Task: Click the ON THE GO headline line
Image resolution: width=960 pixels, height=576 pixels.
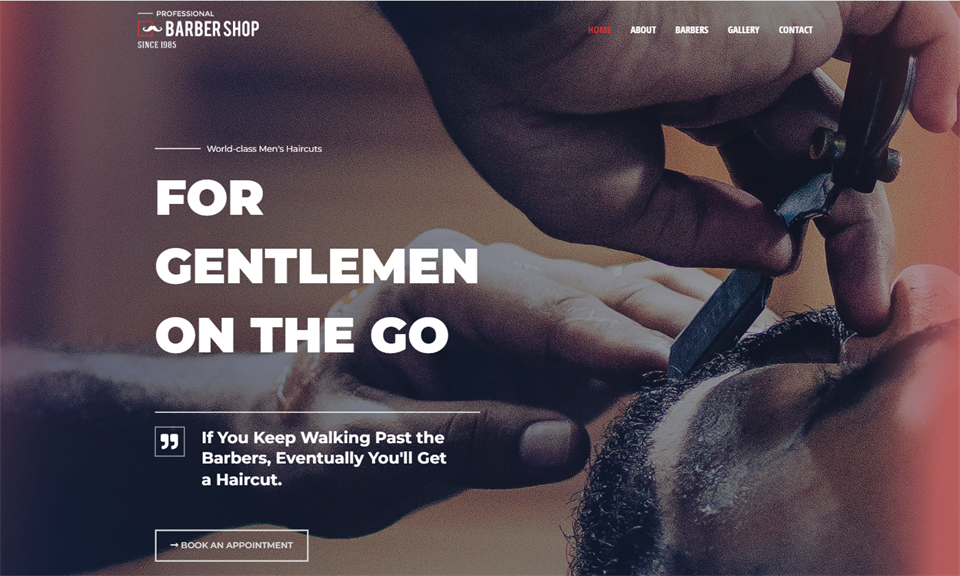Action: click(x=302, y=335)
